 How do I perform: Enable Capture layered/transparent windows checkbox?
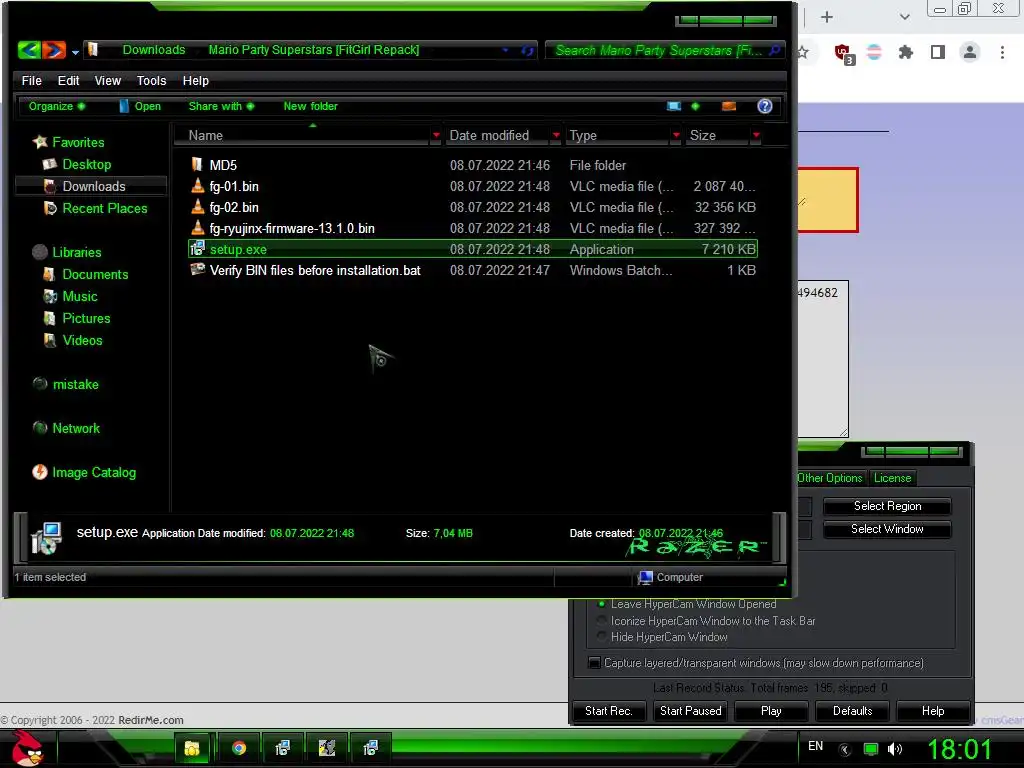coord(594,663)
